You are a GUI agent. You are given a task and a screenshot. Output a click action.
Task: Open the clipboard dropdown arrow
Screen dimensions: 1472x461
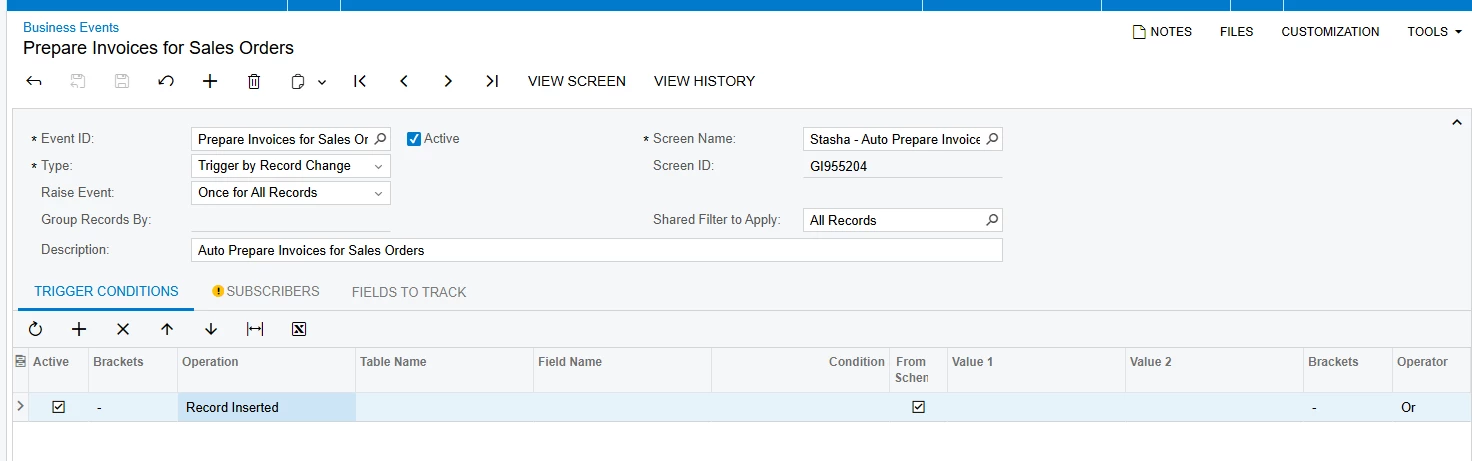322,82
